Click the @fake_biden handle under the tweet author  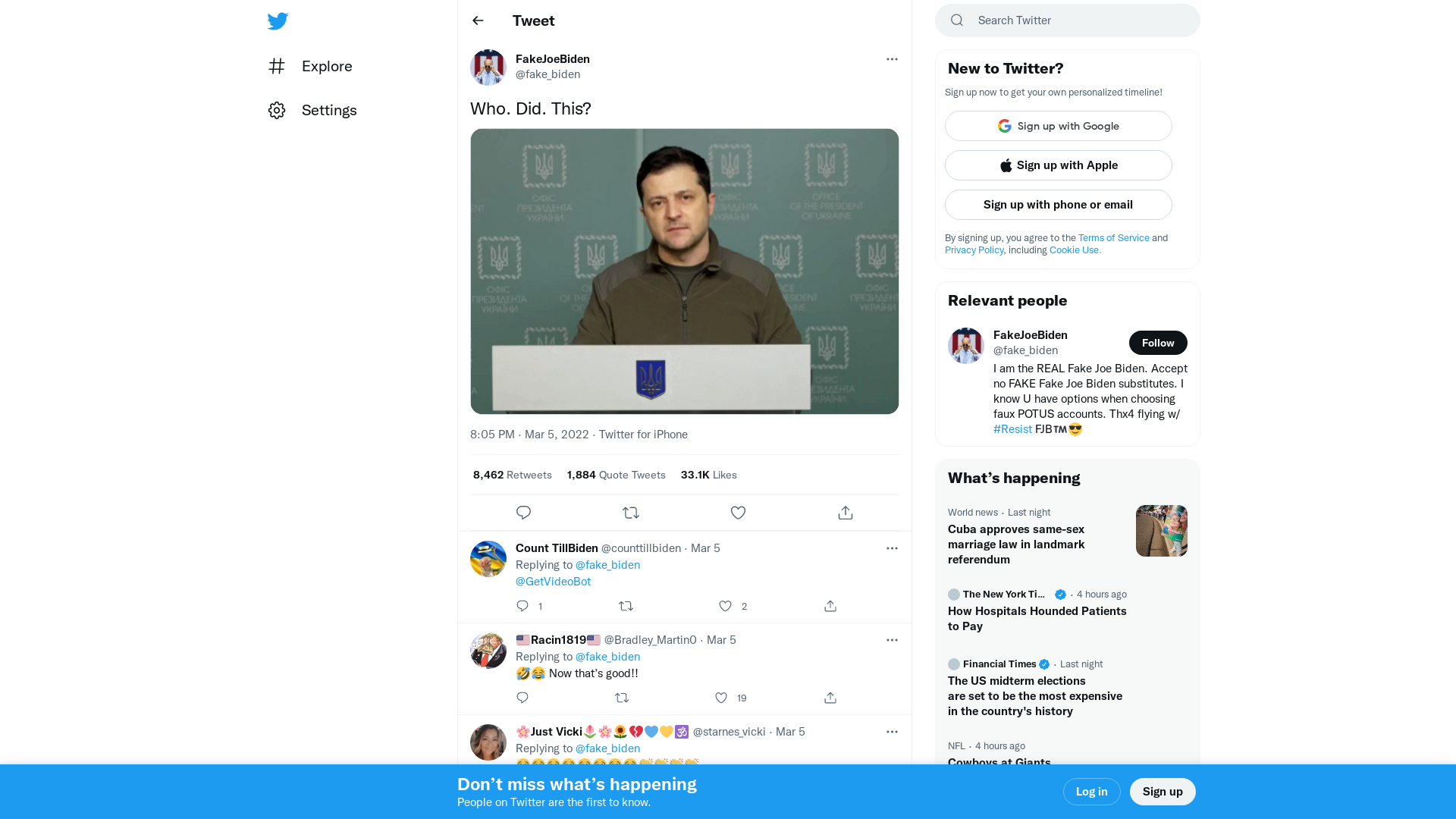coord(548,74)
